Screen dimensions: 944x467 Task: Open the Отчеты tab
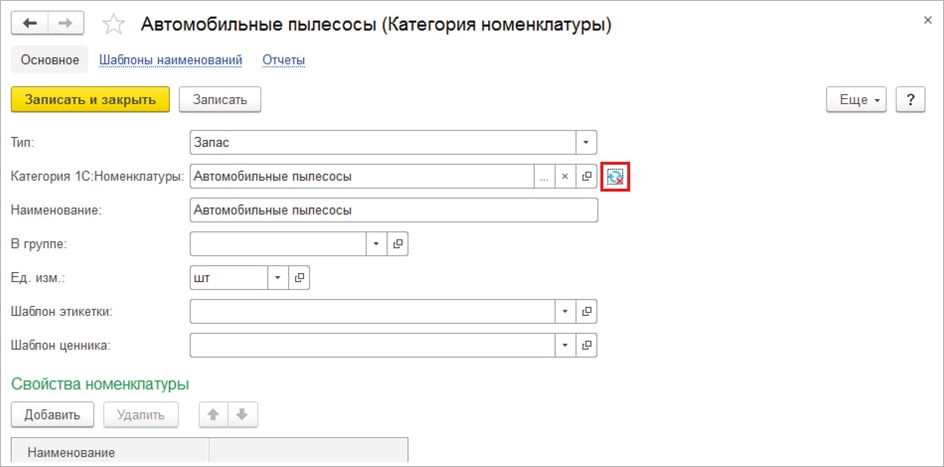pyautogui.click(x=283, y=60)
